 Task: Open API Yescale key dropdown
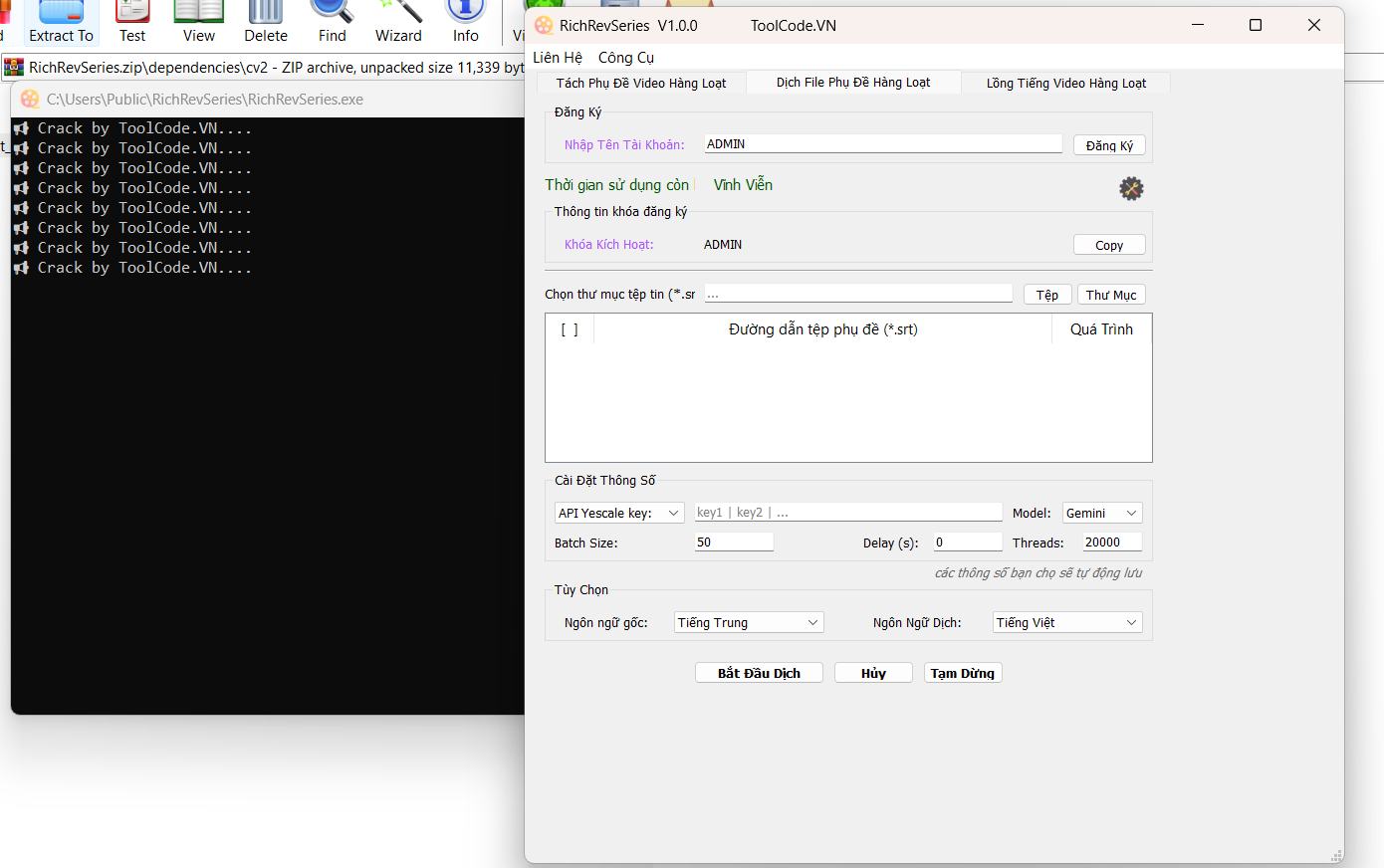click(x=619, y=513)
